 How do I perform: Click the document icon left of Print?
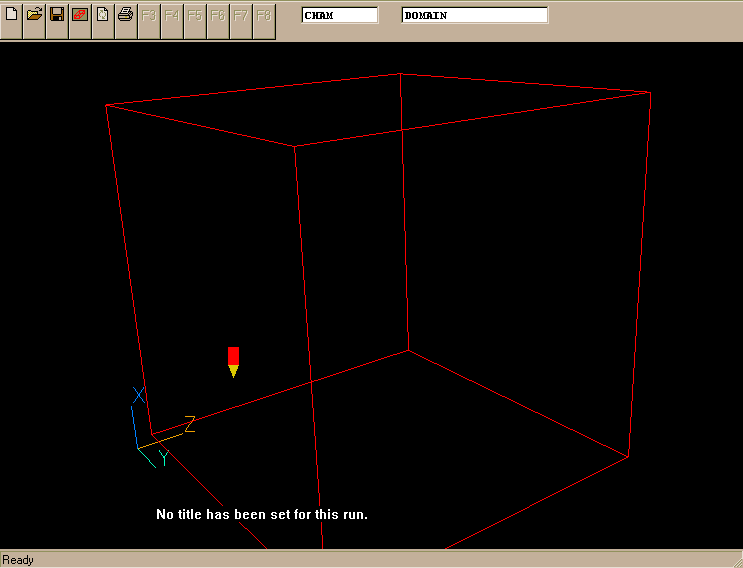[x=102, y=16]
